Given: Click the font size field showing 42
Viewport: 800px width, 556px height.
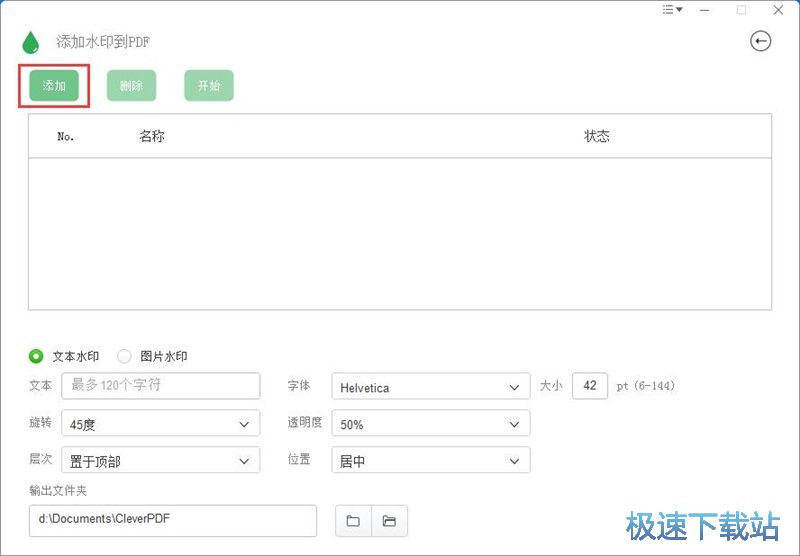Looking at the screenshot, I should point(590,386).
